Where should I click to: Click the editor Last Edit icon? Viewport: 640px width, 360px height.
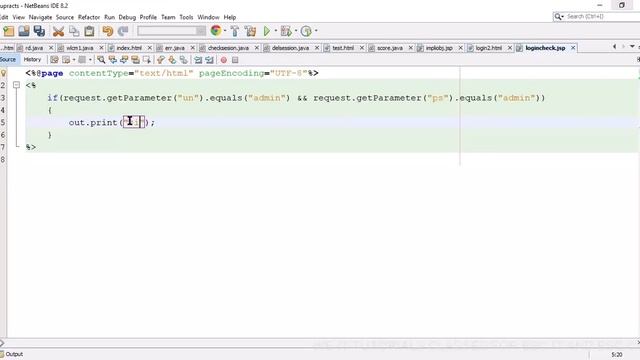click(54, 60)
